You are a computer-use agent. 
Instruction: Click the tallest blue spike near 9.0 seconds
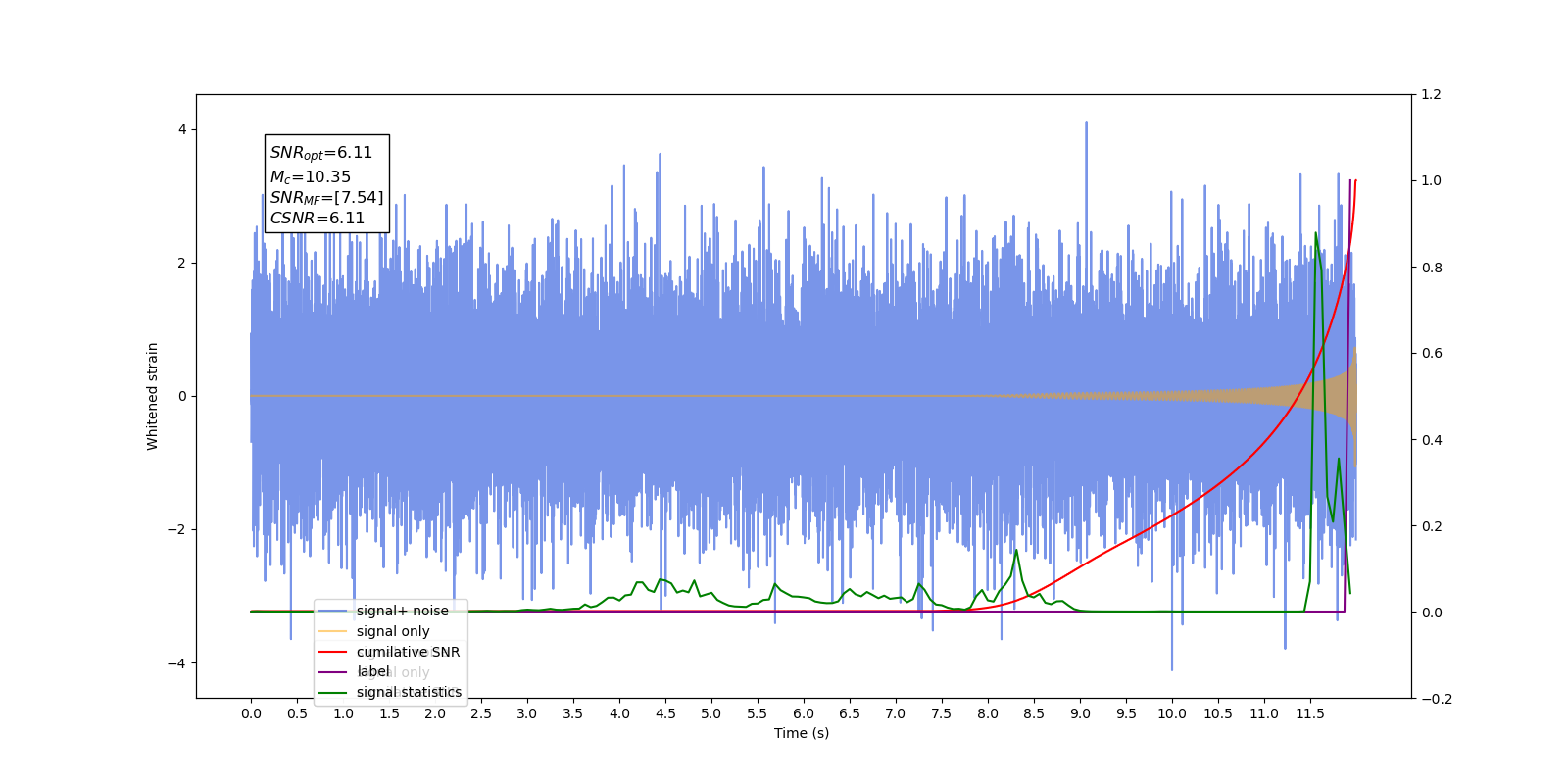(1086, 122)
